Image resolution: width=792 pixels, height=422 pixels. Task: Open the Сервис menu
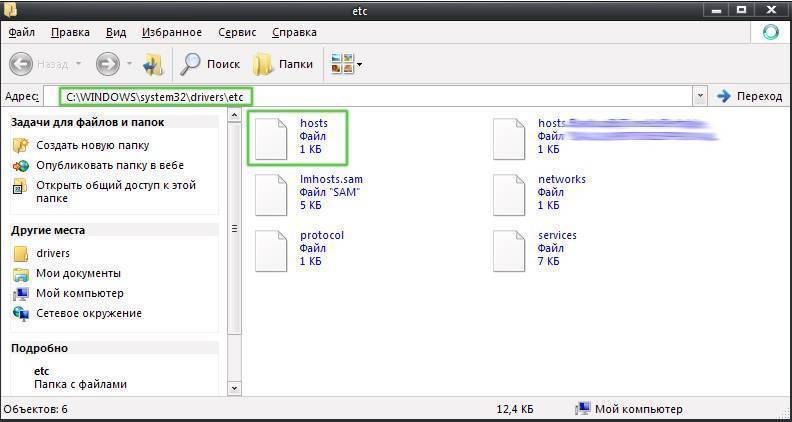pos(237,32)
